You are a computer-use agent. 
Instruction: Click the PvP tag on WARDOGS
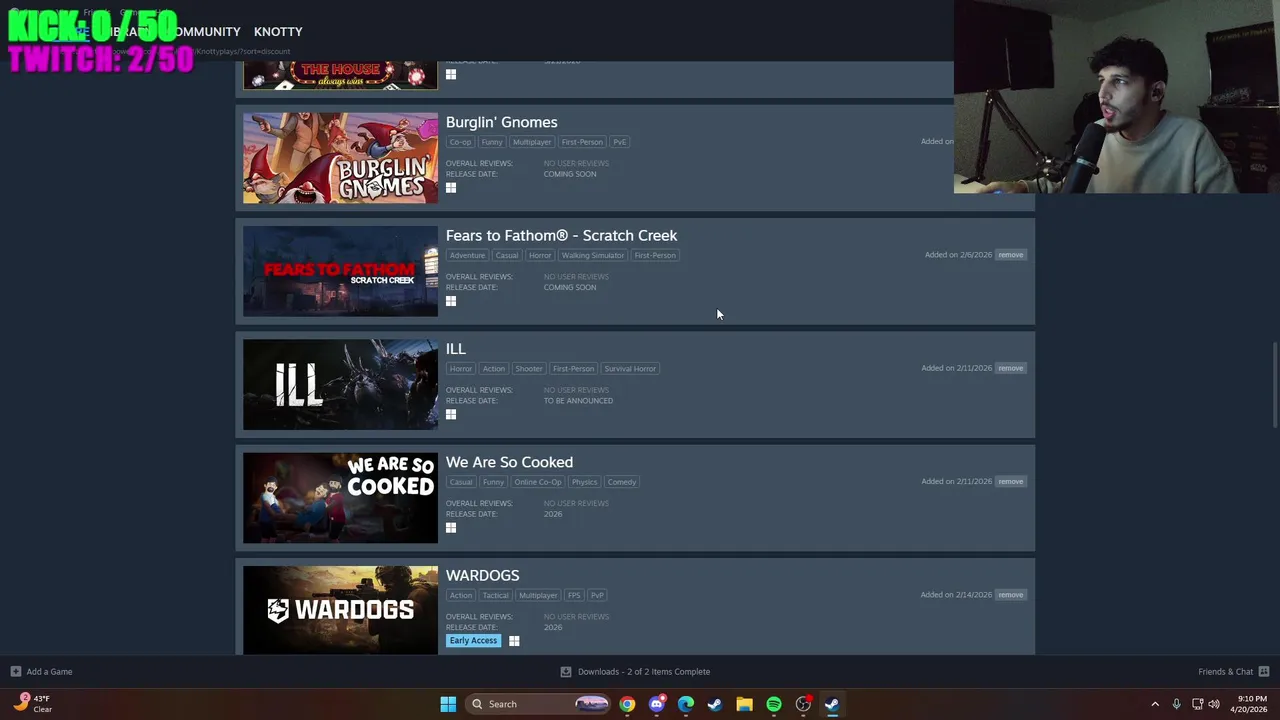click(x=597, y=595)
